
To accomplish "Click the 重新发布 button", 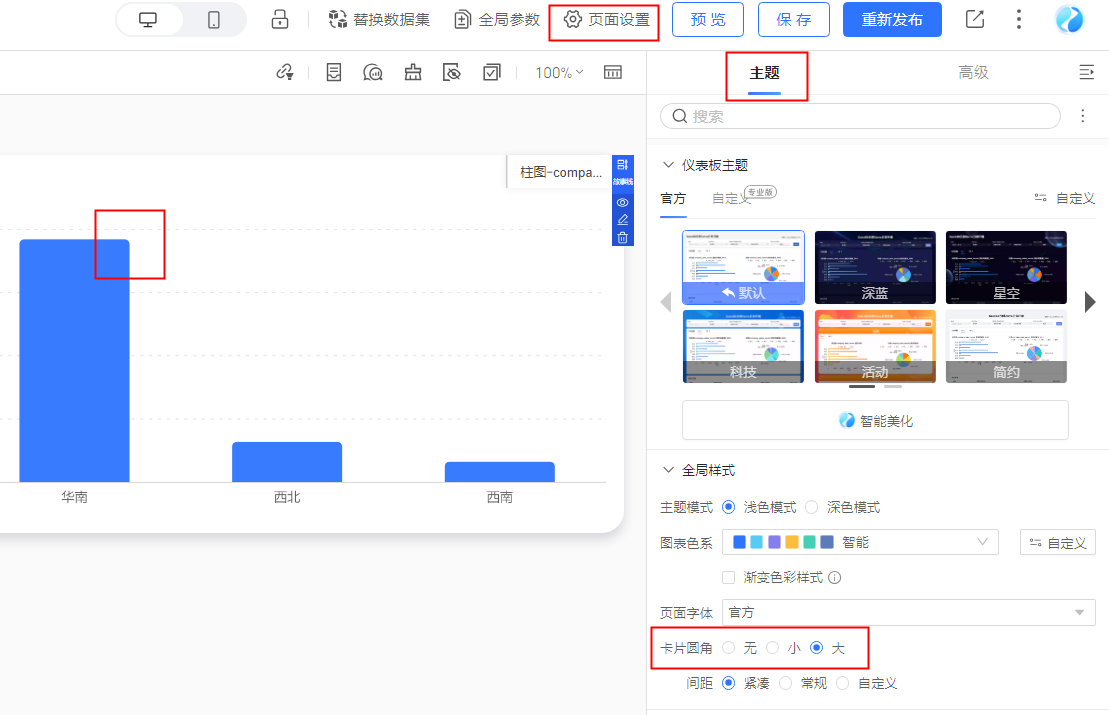I will coord(892,20).
